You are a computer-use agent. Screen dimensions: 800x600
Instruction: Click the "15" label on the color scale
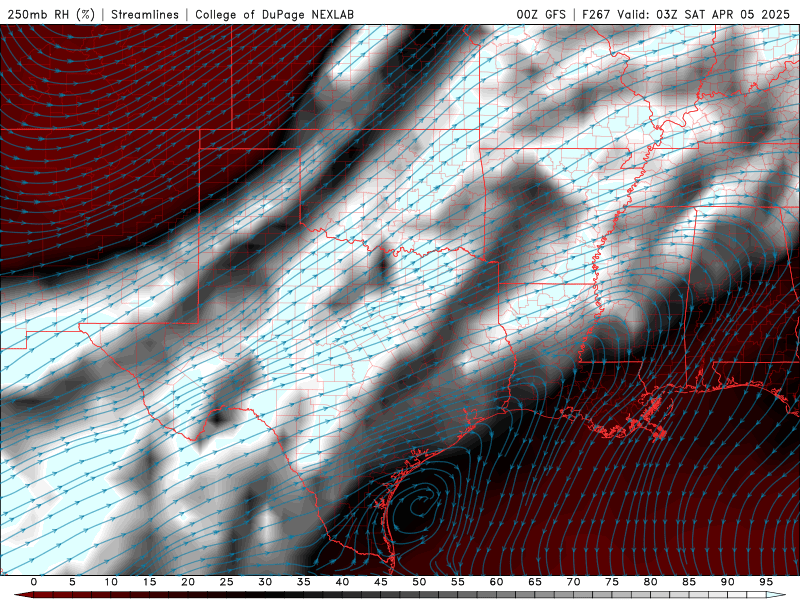click(149, 582)
